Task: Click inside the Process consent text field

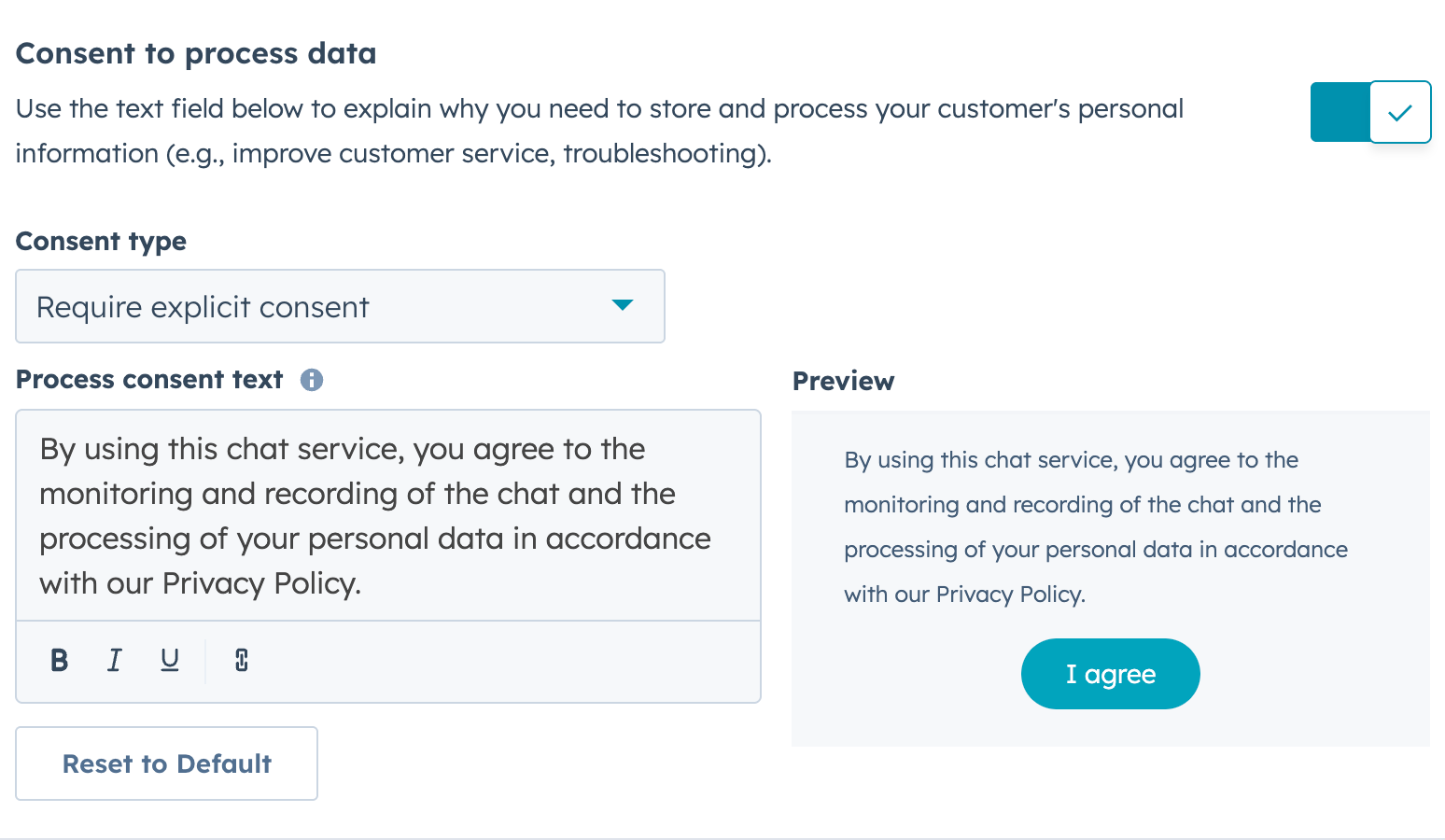Action: [x=387, y=515]
